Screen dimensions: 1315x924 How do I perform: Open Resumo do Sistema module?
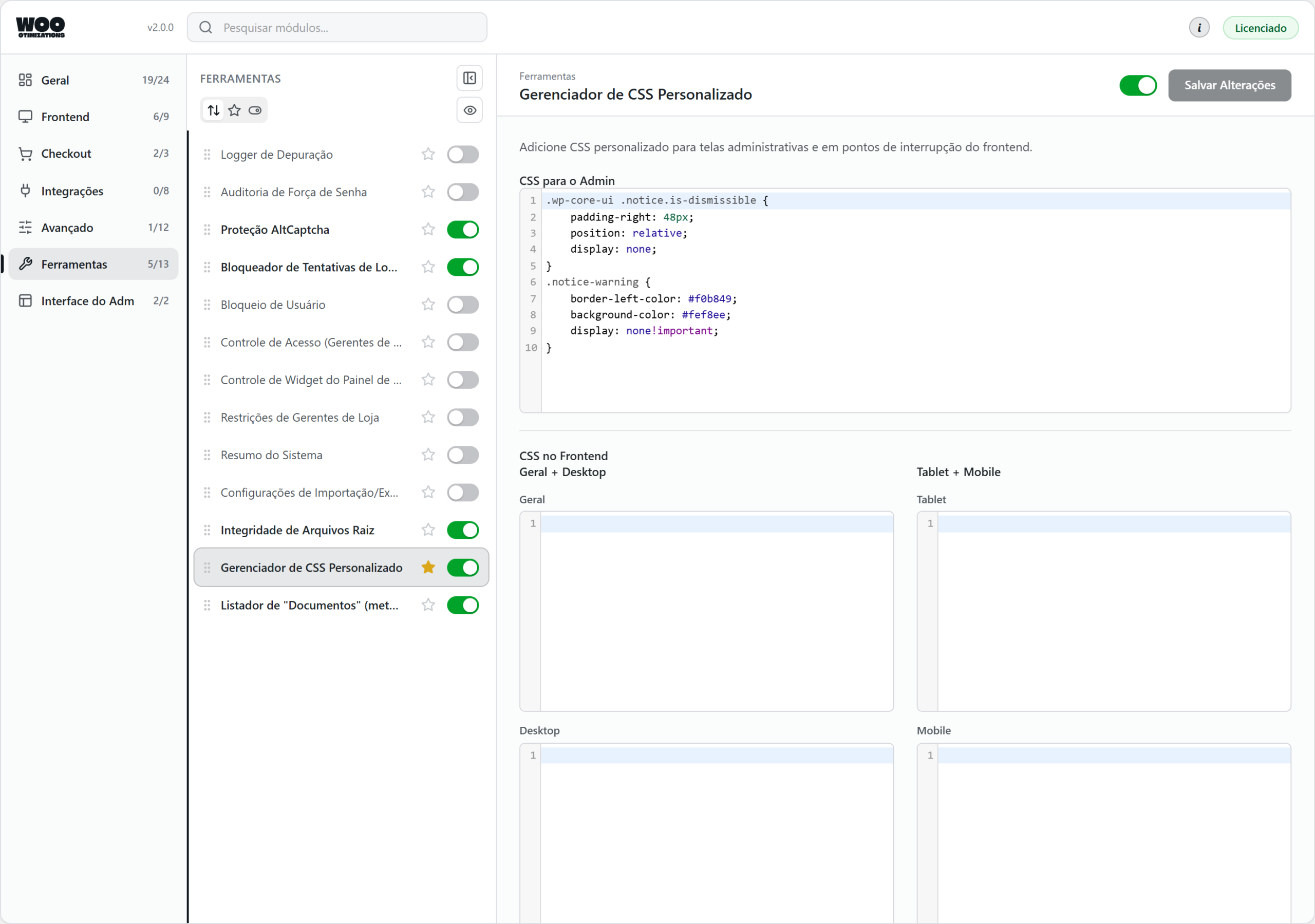272,455
